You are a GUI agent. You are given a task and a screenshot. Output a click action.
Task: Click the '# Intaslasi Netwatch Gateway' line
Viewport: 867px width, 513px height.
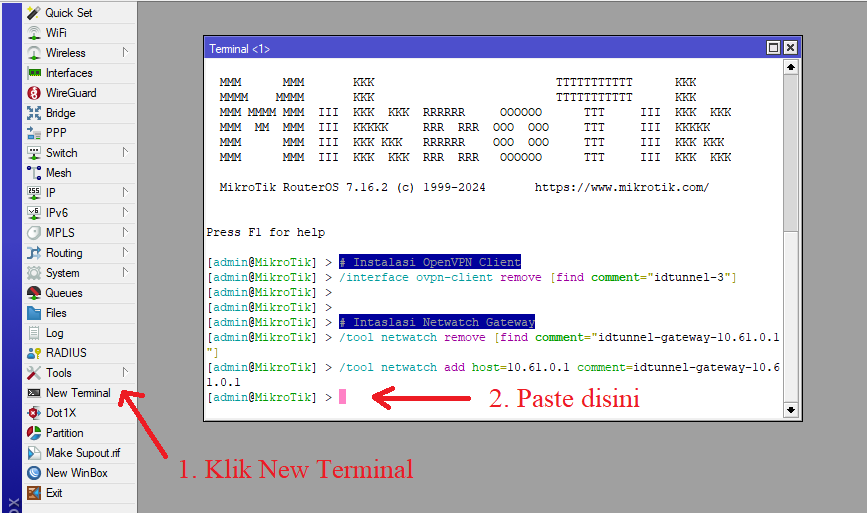[437, 322]
